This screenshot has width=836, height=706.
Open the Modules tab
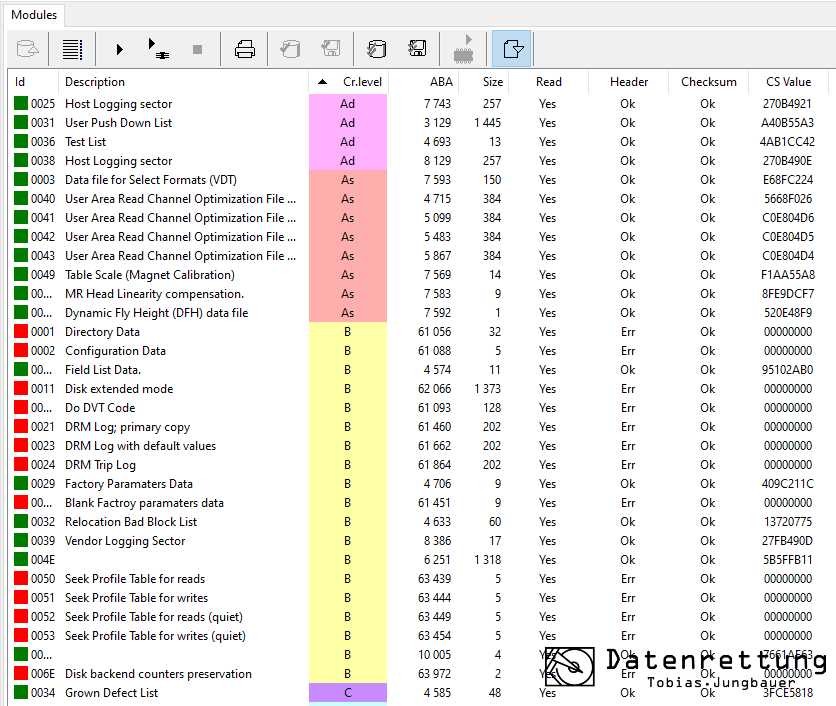point(34,15)
